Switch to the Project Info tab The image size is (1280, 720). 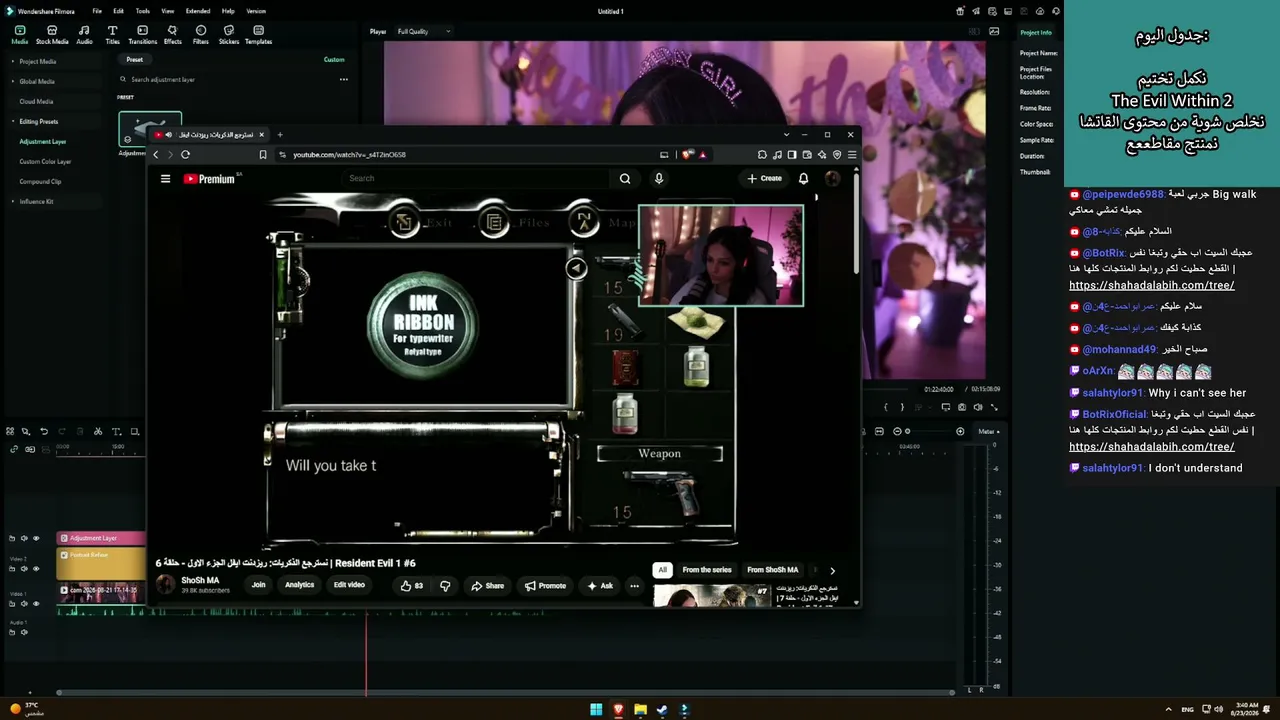[x=1036, y=33]
